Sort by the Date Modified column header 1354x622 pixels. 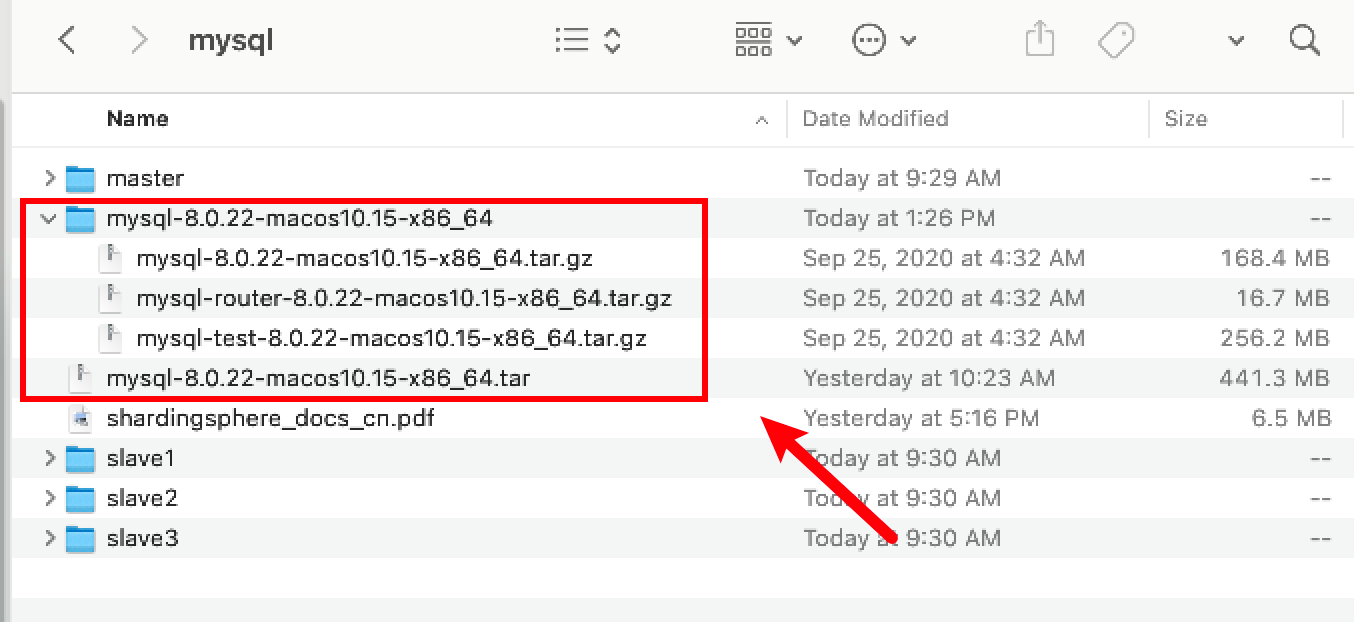point(875,118)
